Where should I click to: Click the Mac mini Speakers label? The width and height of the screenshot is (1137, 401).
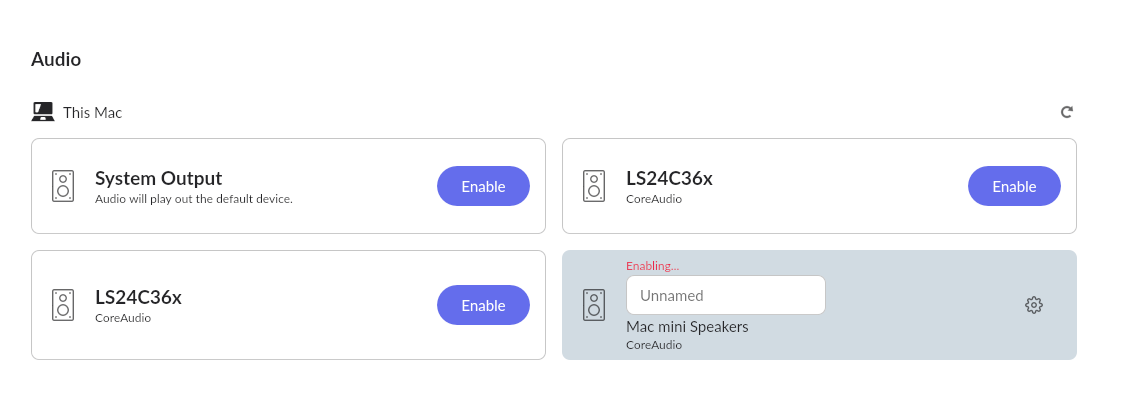click(687, 327)
